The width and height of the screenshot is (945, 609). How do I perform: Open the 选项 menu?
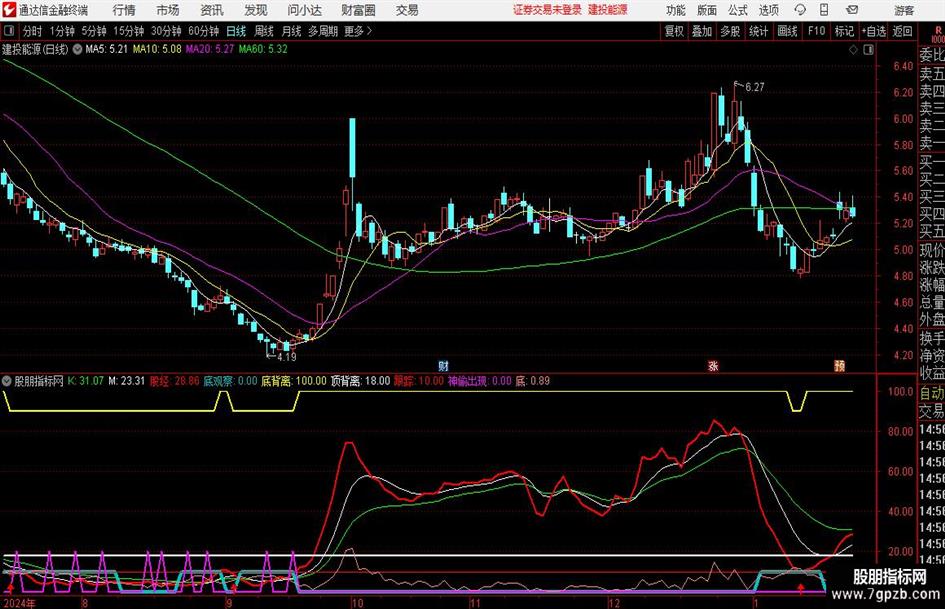click(768, 10)
